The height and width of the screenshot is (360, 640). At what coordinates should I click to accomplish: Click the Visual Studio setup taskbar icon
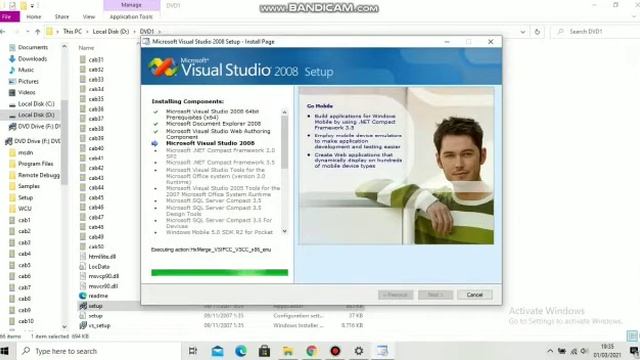click(x=382, y=351)
